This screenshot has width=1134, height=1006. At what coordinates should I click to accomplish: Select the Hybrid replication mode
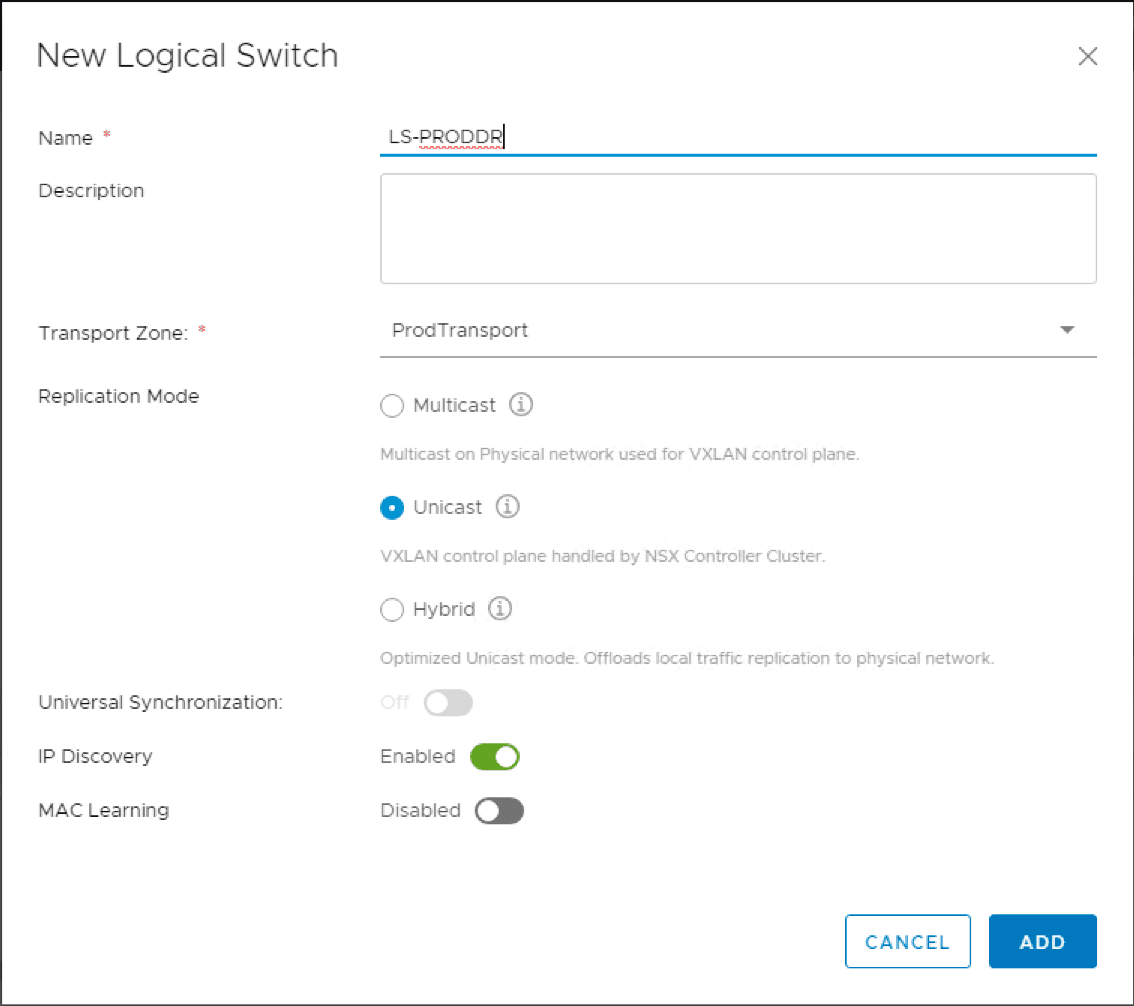pyautogui.click(x=392, y=609)
